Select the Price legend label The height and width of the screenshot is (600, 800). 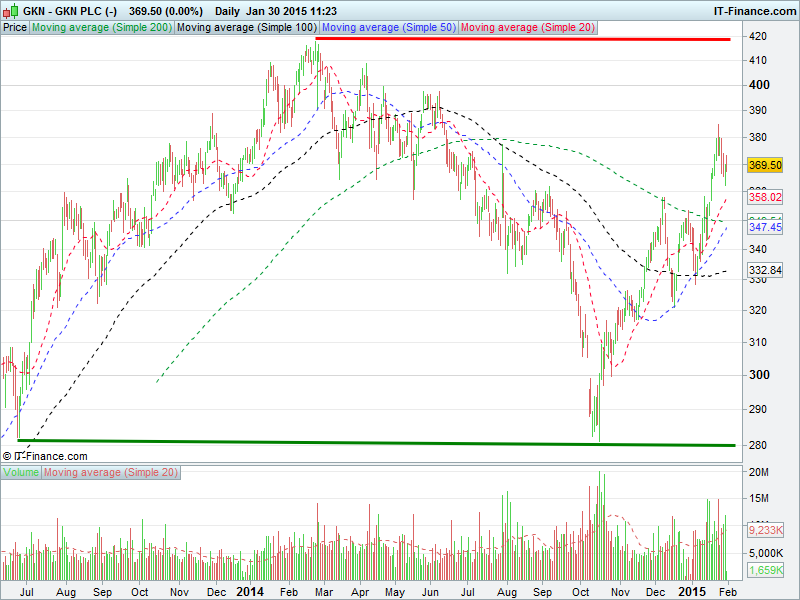pos(15,28)
